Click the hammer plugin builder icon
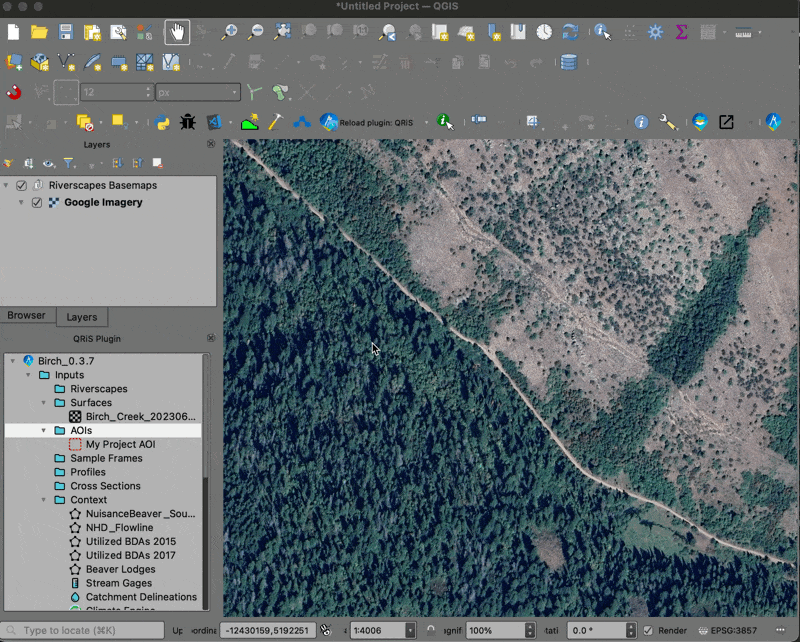The width and height of the screenshot is (800, 642). pos(276,122)
